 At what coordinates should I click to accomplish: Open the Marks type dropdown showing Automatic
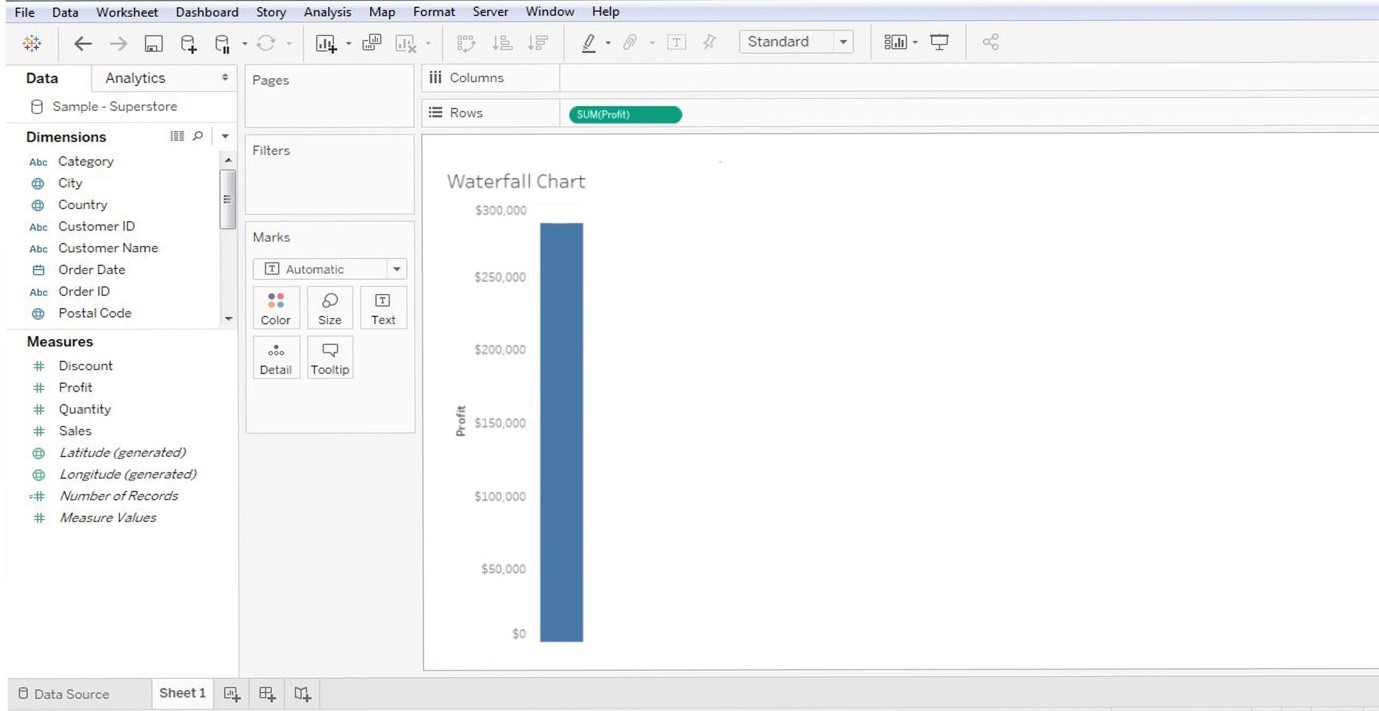[x=396, y=268]
